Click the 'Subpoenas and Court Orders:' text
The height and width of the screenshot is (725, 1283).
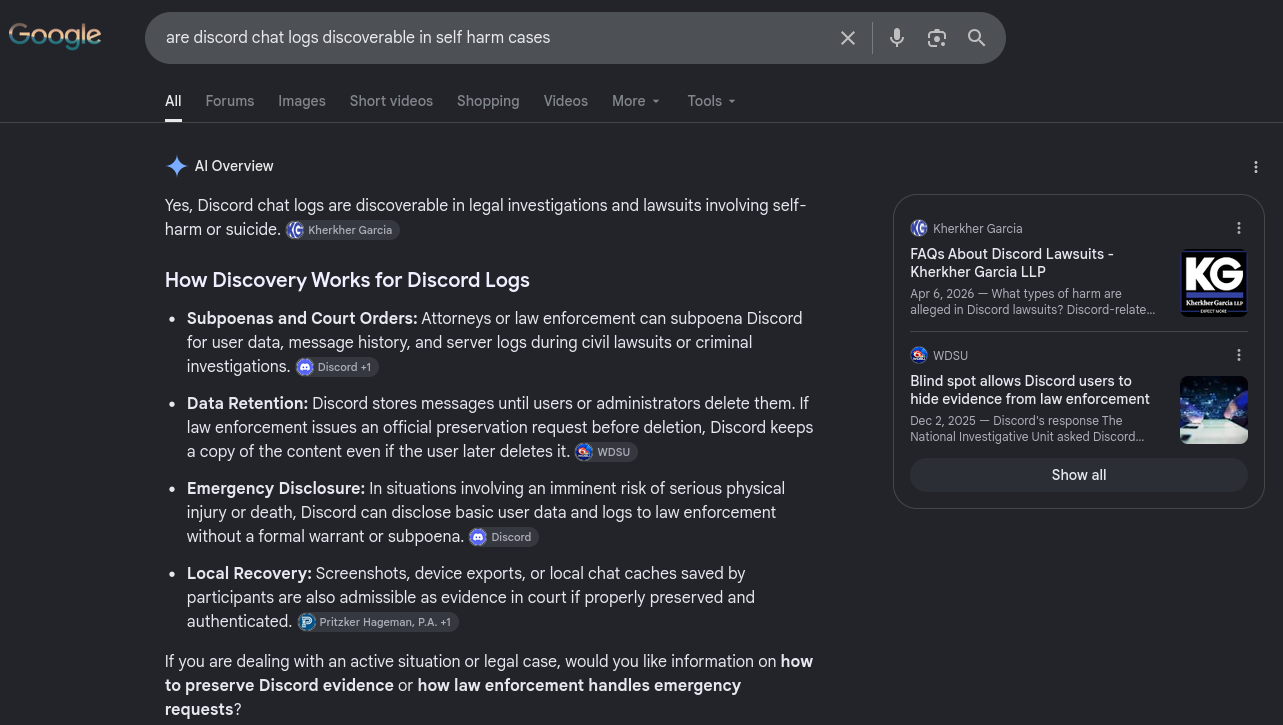click(302, 319)
